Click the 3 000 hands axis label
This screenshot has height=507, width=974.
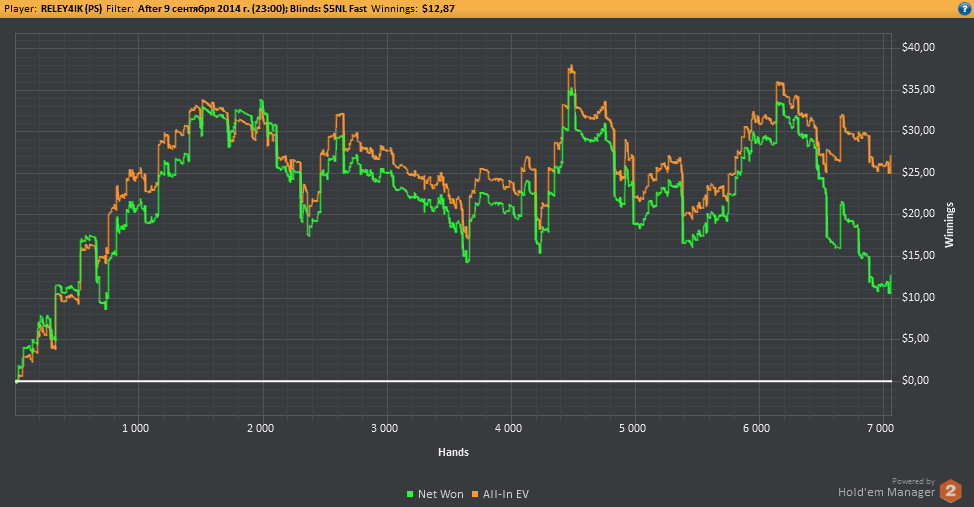pos(385,428)
